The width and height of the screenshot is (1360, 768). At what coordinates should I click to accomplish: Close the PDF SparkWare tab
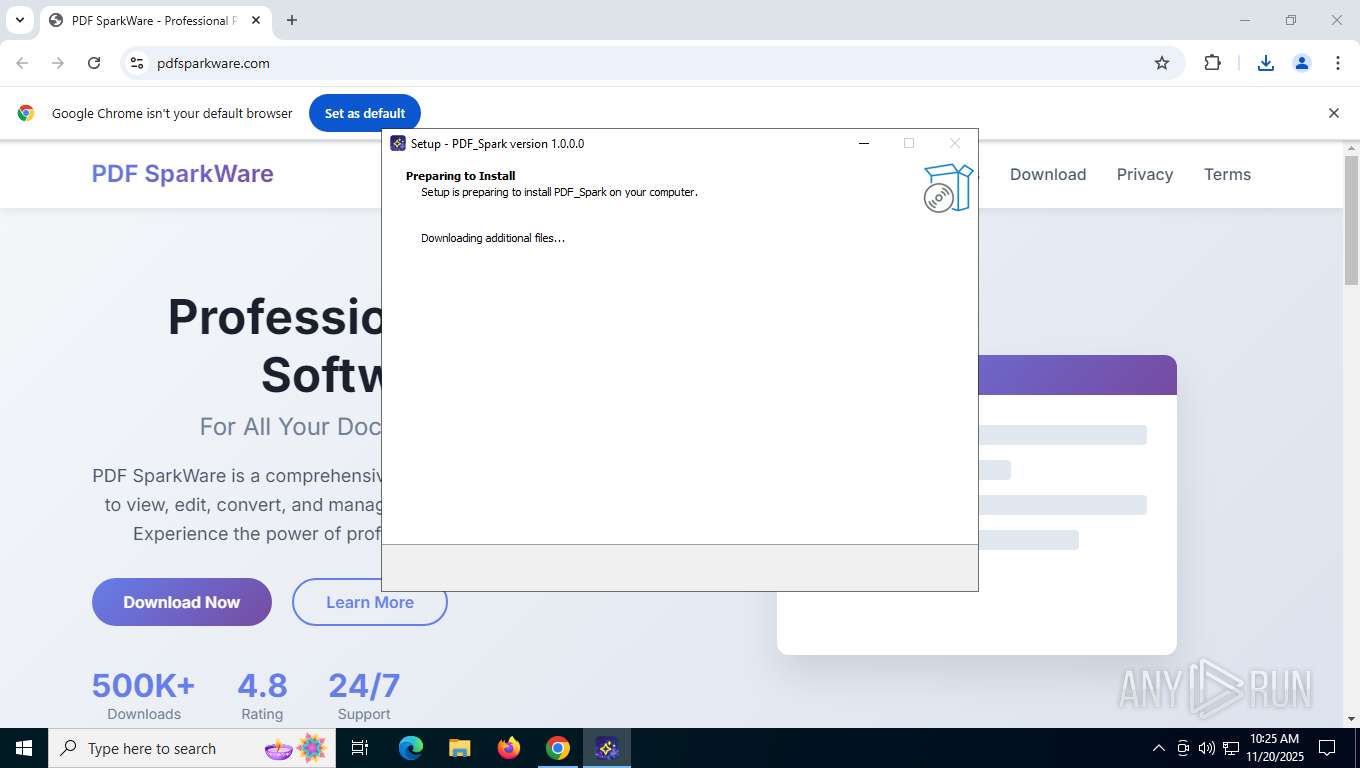pyautogui.click(x=256, y=20)
